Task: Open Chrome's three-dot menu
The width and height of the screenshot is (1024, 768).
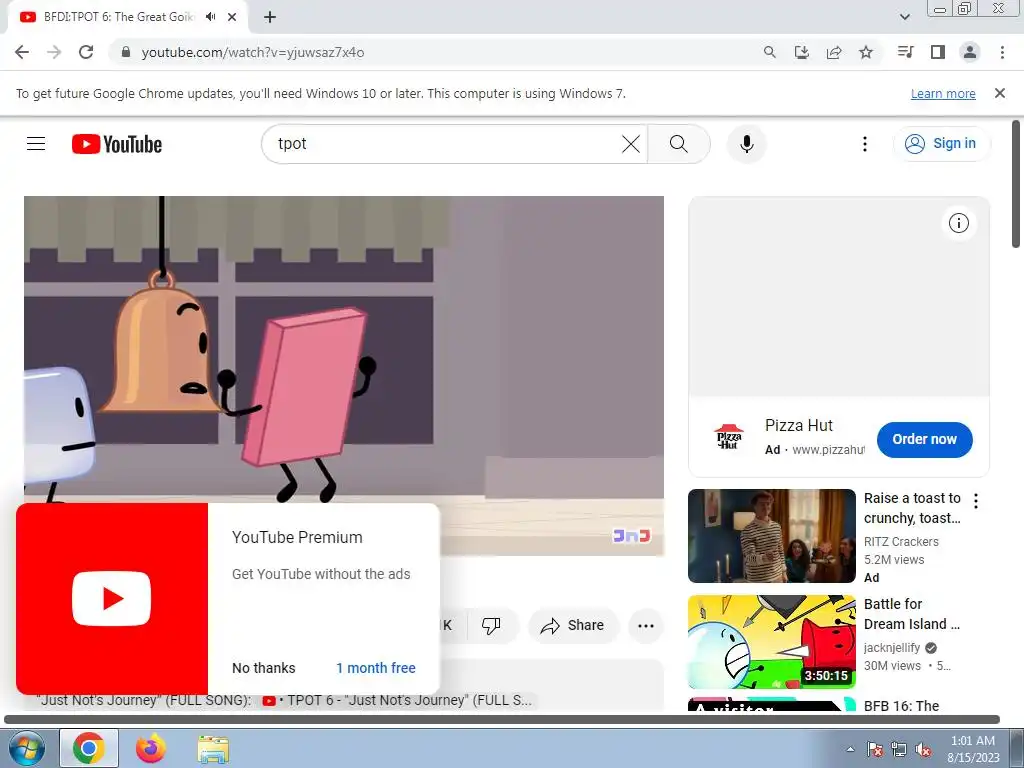Action: pos(1002,52)
